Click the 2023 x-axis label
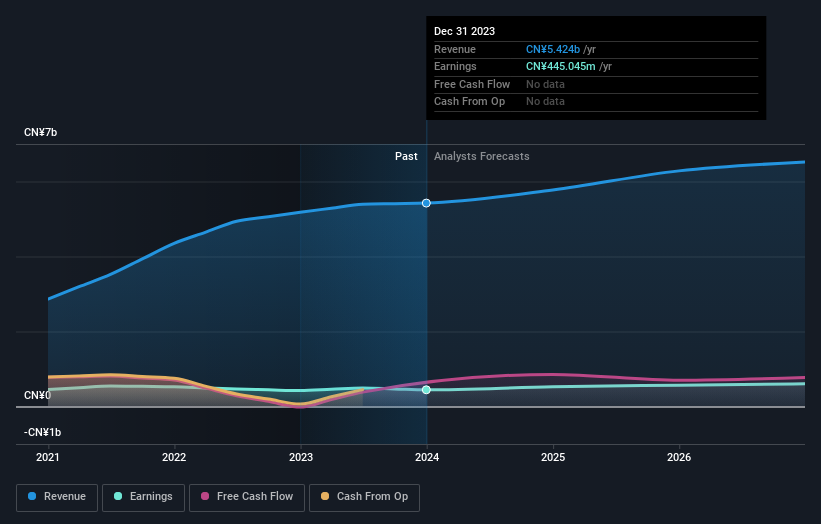The width and height of the screenshot is (821, 524). click(301, 458)
